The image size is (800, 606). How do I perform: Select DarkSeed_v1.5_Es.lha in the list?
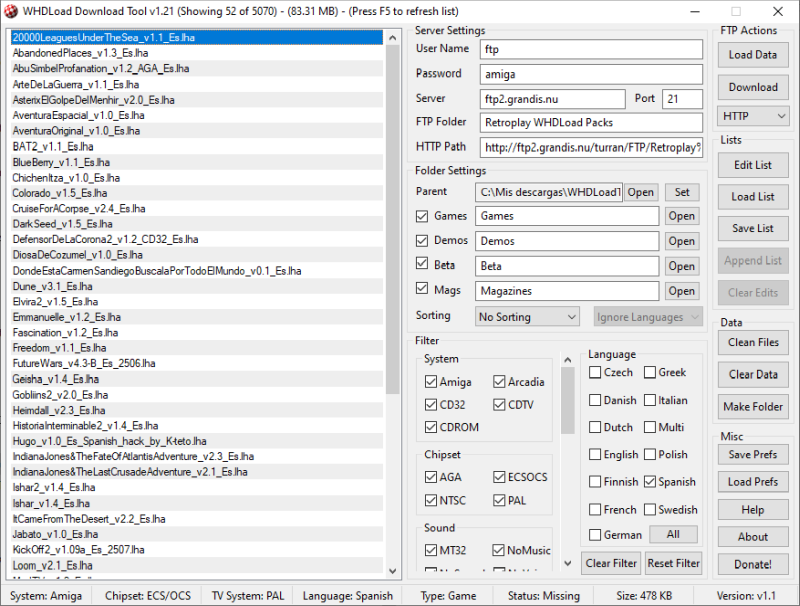[197, 224]
